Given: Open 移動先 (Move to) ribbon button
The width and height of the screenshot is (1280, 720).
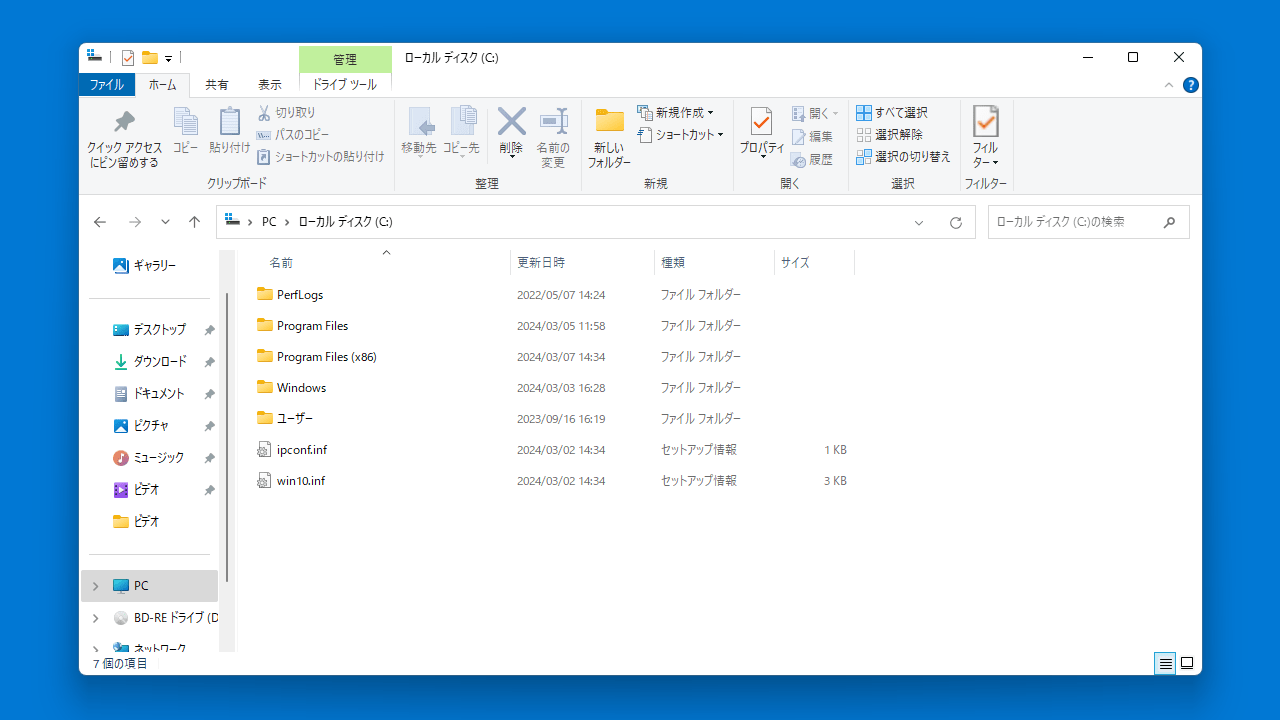Looking at the screenshot, I should pyautogui.click(x=419, y=131).
